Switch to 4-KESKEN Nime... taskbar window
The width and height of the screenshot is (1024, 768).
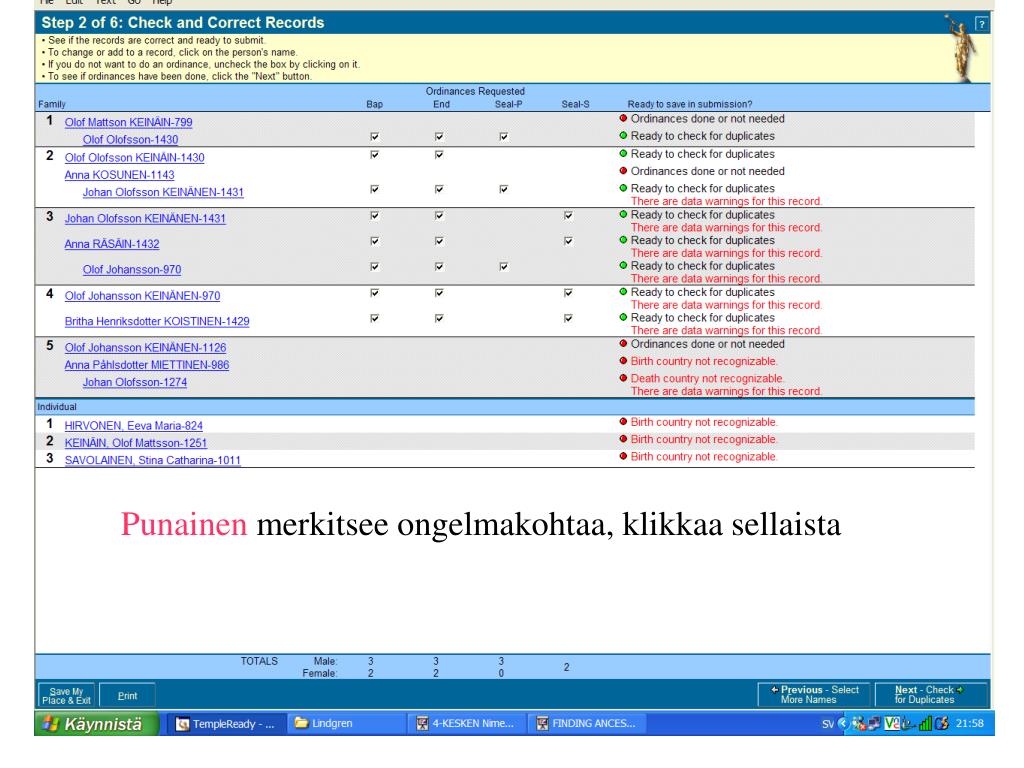click(466, 724)
